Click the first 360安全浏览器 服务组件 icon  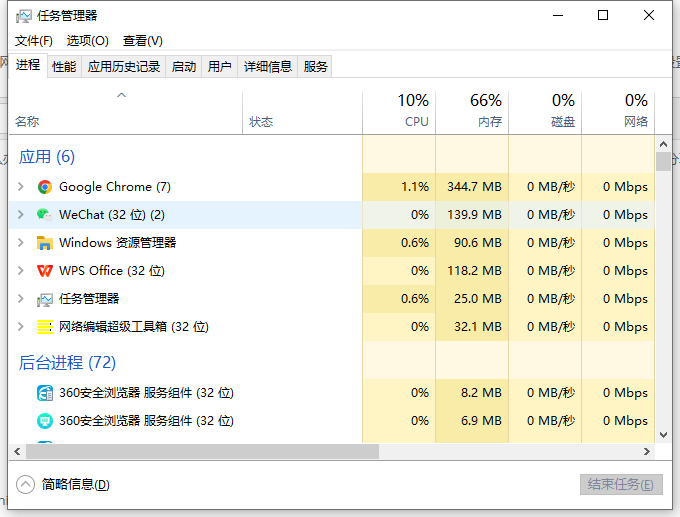click(x=44, y=393)
